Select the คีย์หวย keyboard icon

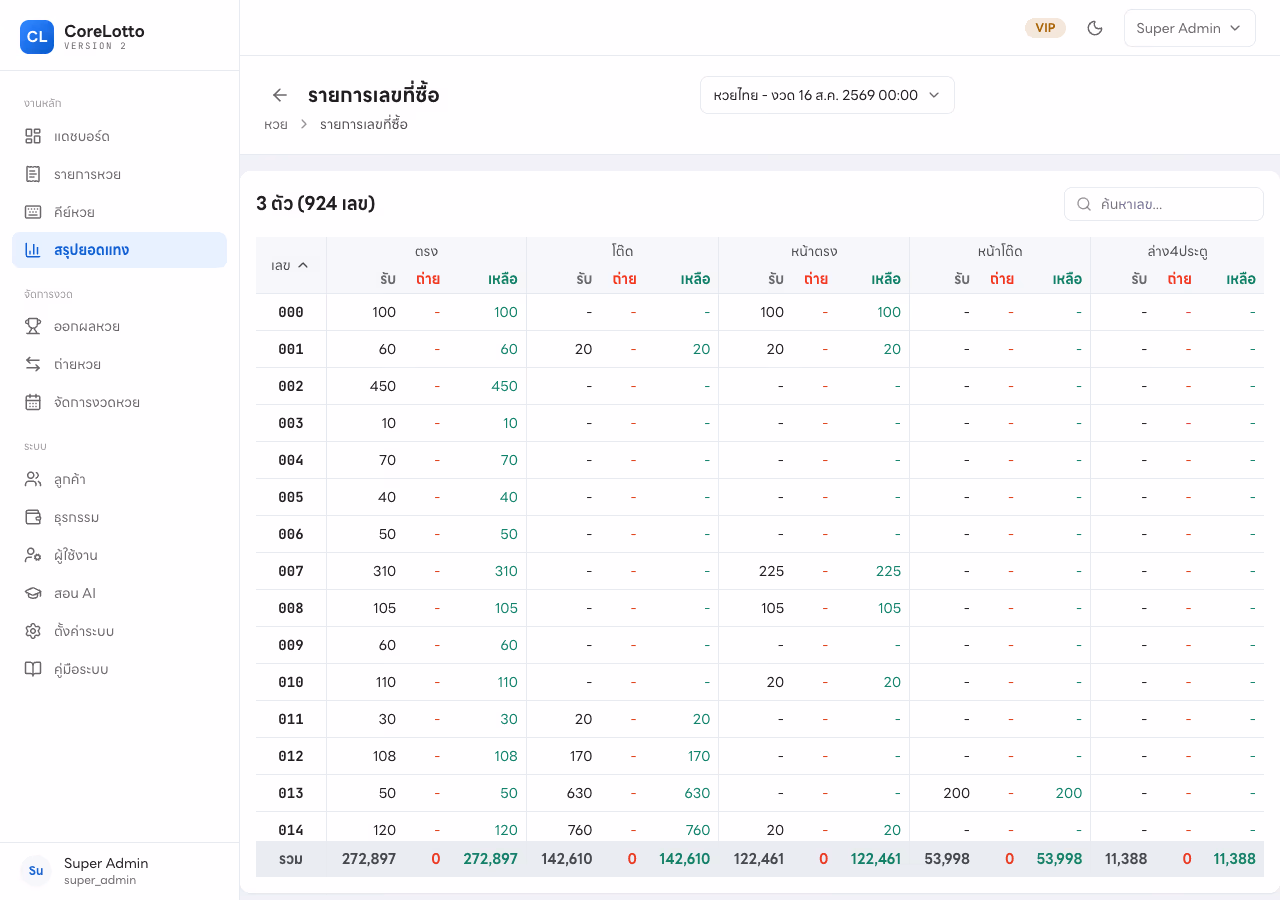[33, 212]
